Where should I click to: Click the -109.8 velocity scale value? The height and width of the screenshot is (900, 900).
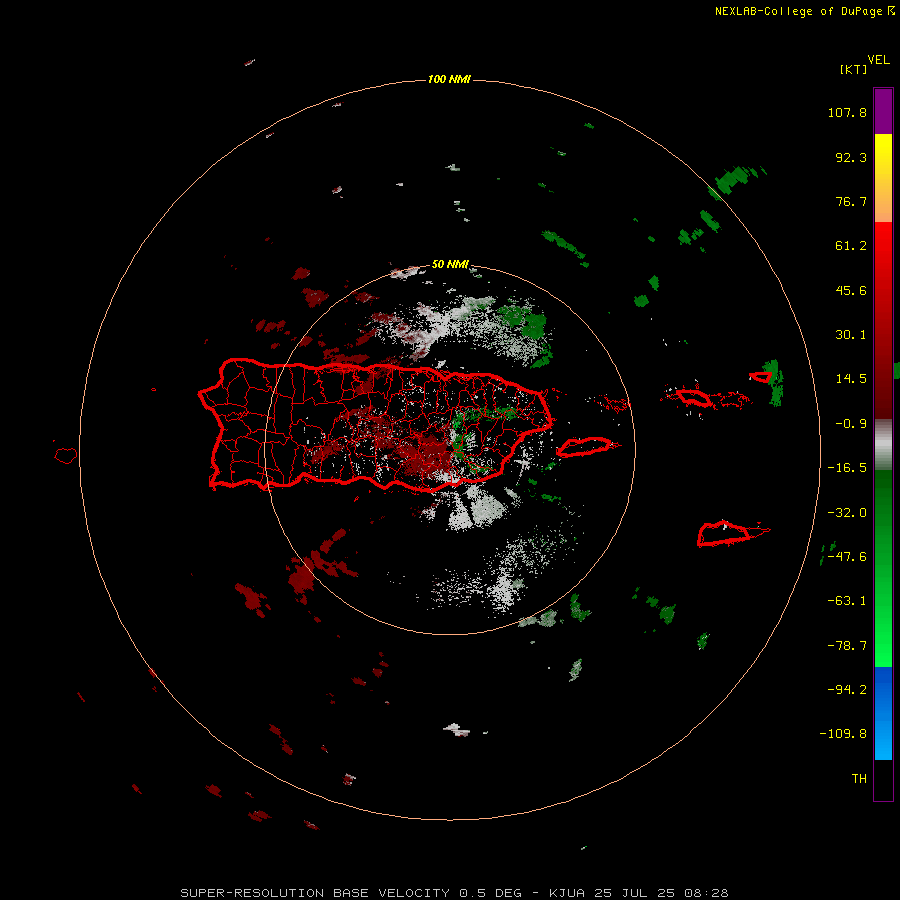tap(843, 734)
